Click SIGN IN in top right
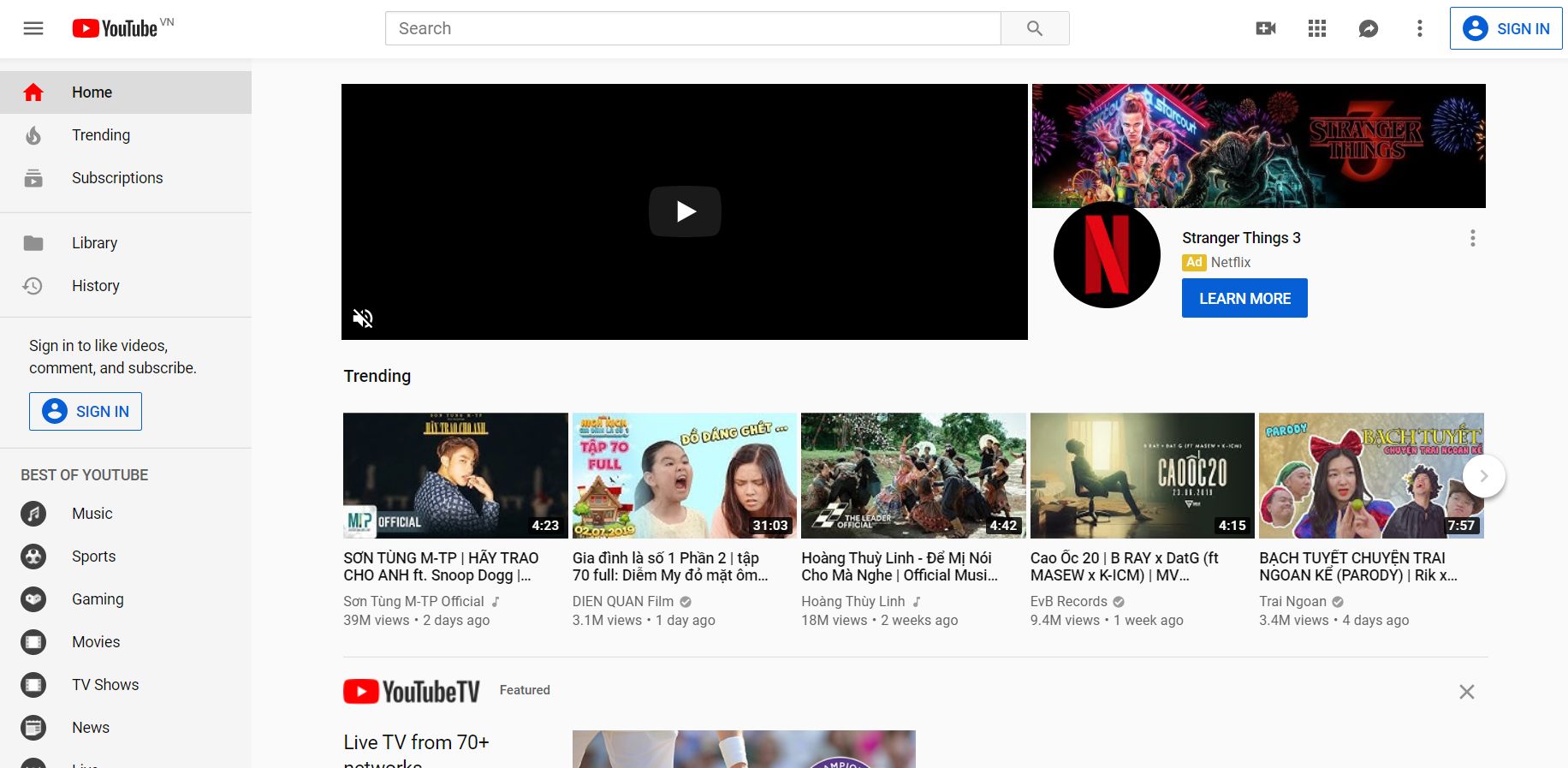The height and width of the screenshot is (768, 1568). 1506,28
